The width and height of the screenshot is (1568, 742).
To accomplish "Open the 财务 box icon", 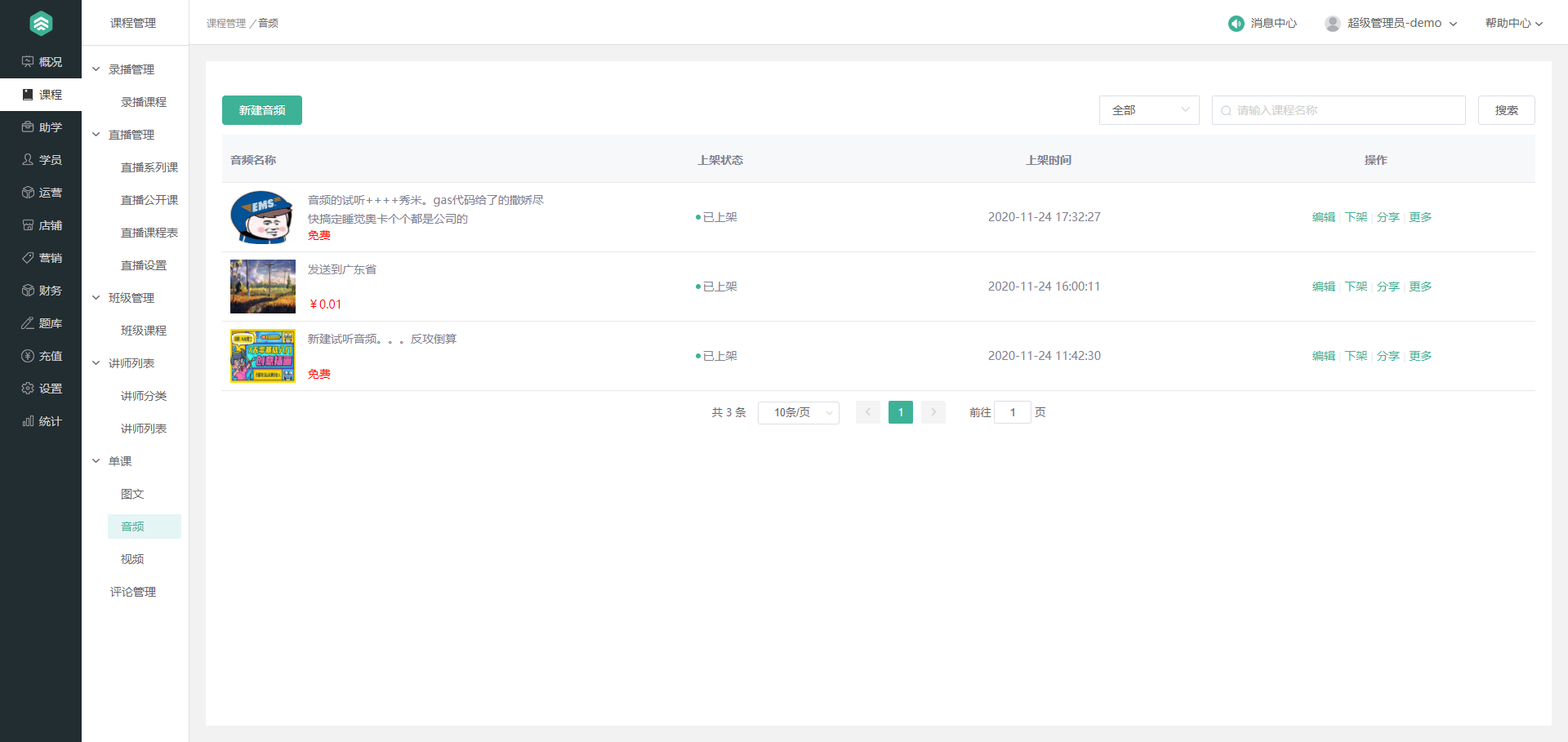I will (28, 291).
